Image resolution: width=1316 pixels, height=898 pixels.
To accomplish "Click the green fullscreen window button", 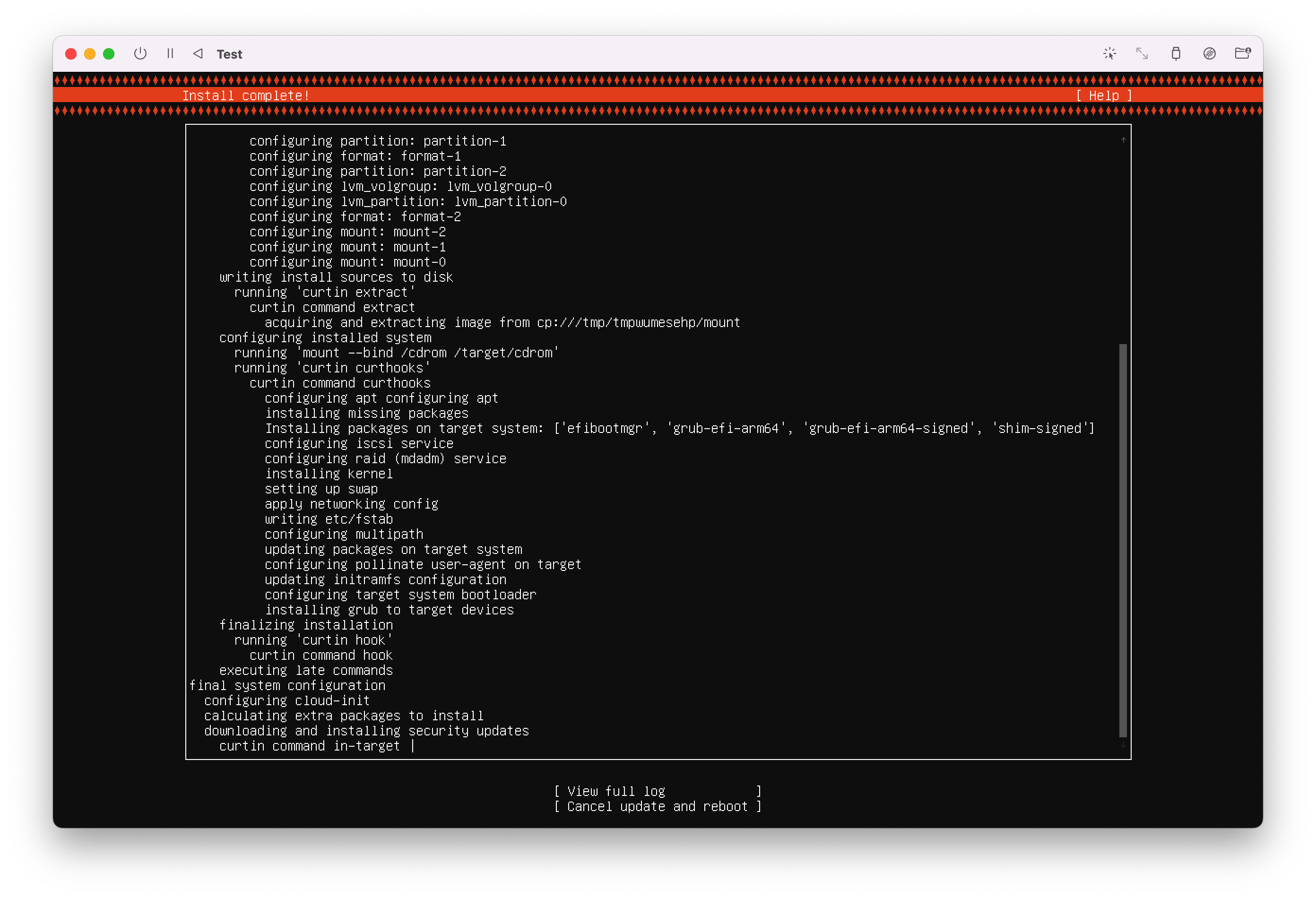I will tap(109, 54).
